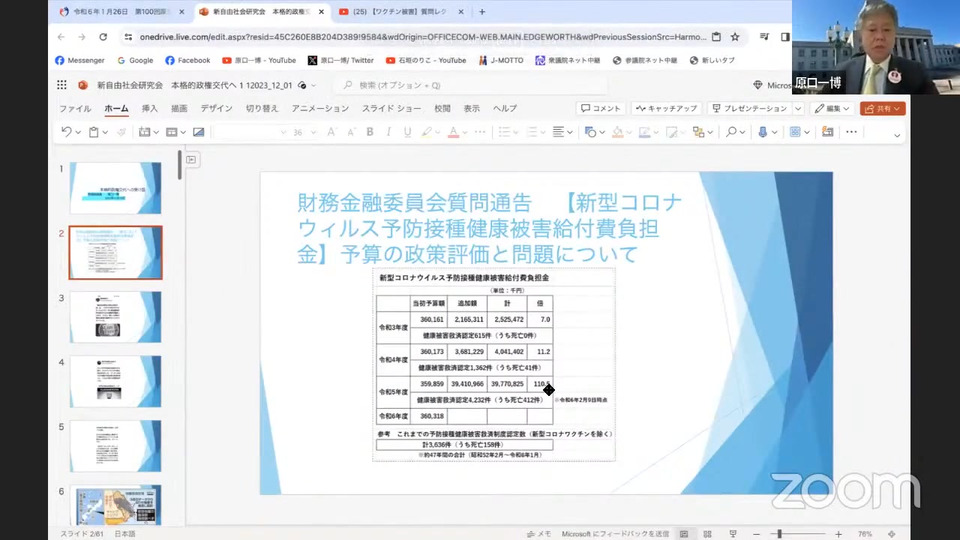960x540 pixels.
Task: Open the Dictate dropdown arrow
Action: click(x=774, y=132)
